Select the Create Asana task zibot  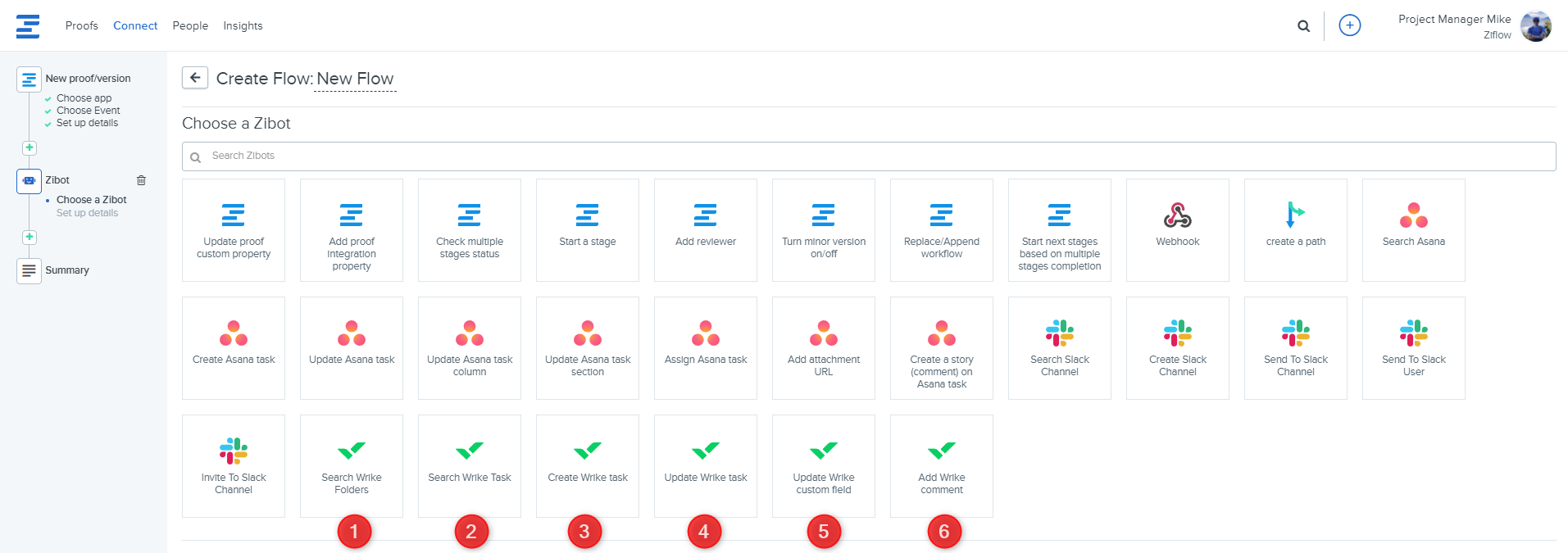point(234,347)
